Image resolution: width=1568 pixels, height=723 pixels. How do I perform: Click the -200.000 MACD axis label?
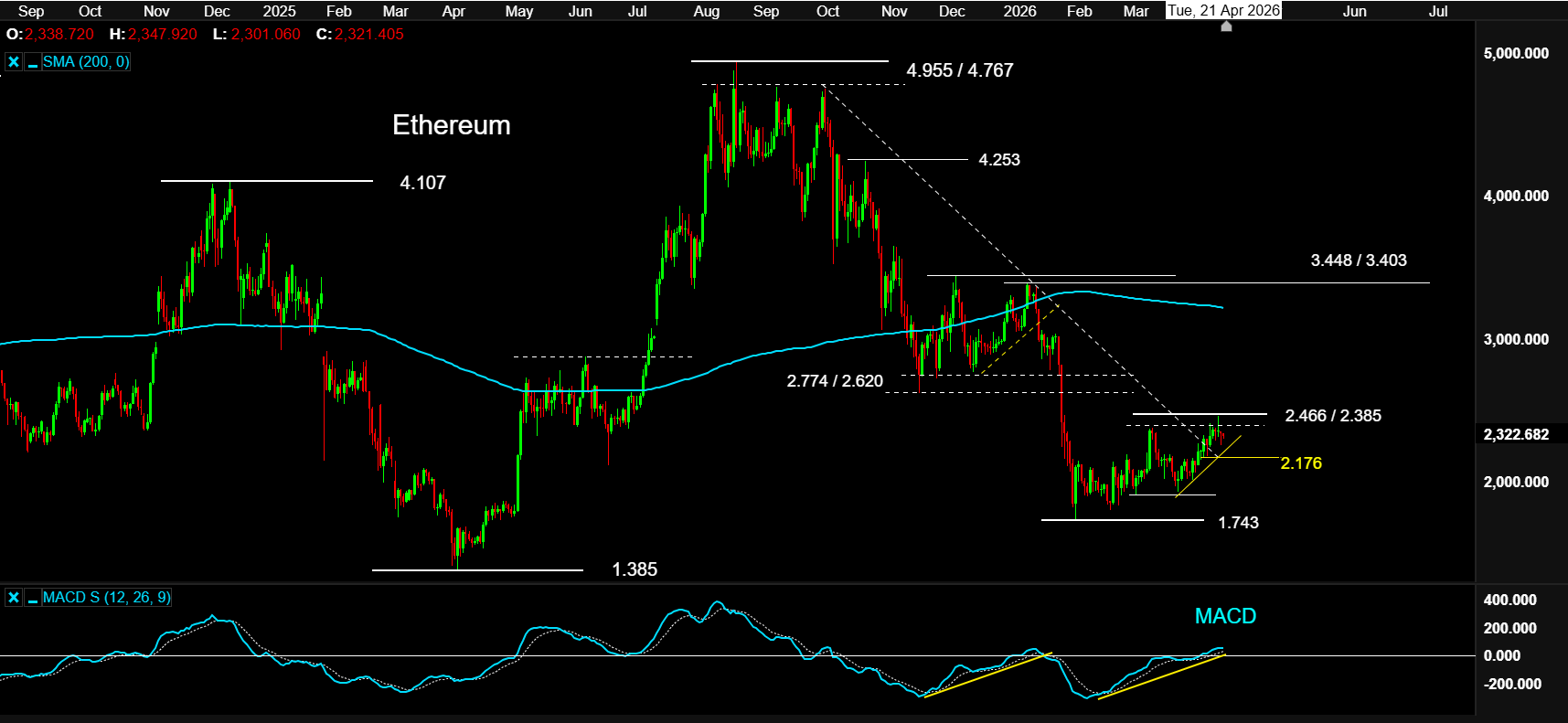point(1511,684)
